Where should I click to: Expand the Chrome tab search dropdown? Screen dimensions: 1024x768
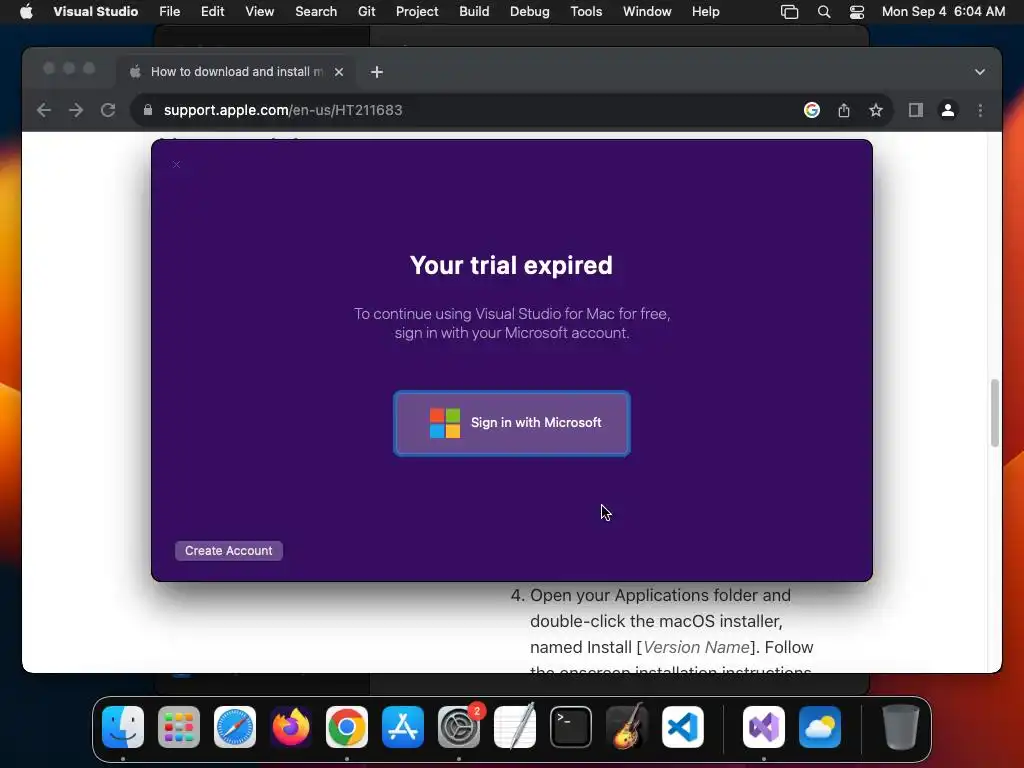(980, 72)
